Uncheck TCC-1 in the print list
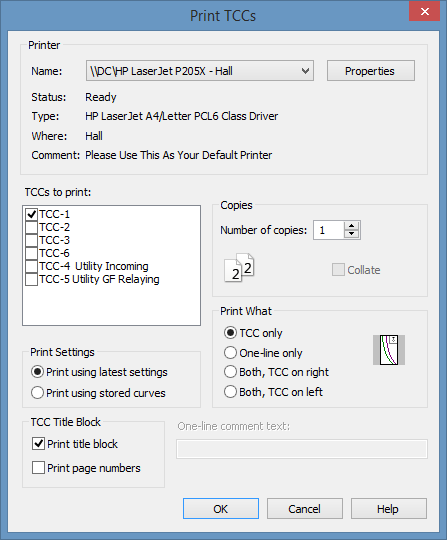 pyautogui.click(x=31, y=214)
